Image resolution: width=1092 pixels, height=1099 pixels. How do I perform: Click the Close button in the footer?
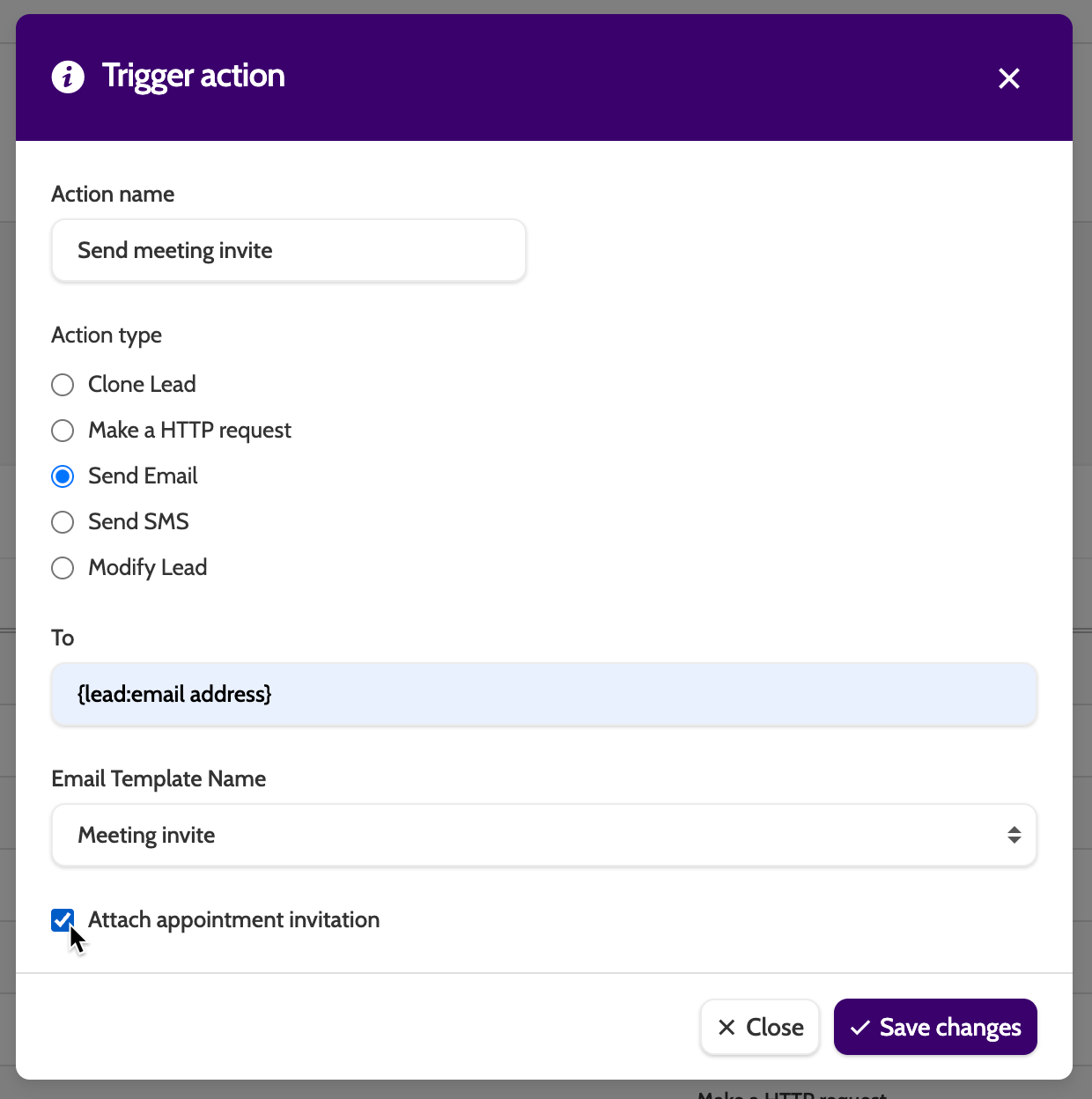[x=760, y=1027]
